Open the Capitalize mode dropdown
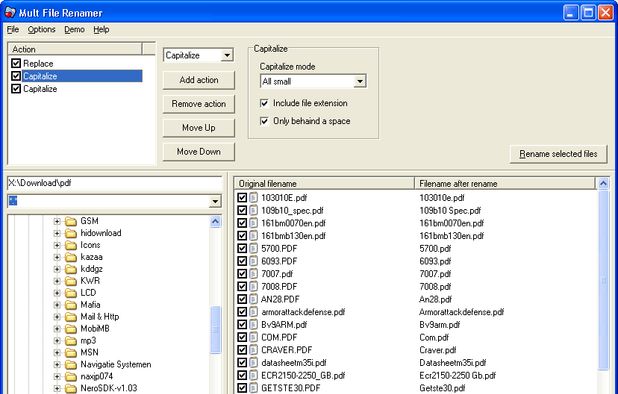Image resolution: width=618 pixels, height=394 pixels. coord(359,82)
